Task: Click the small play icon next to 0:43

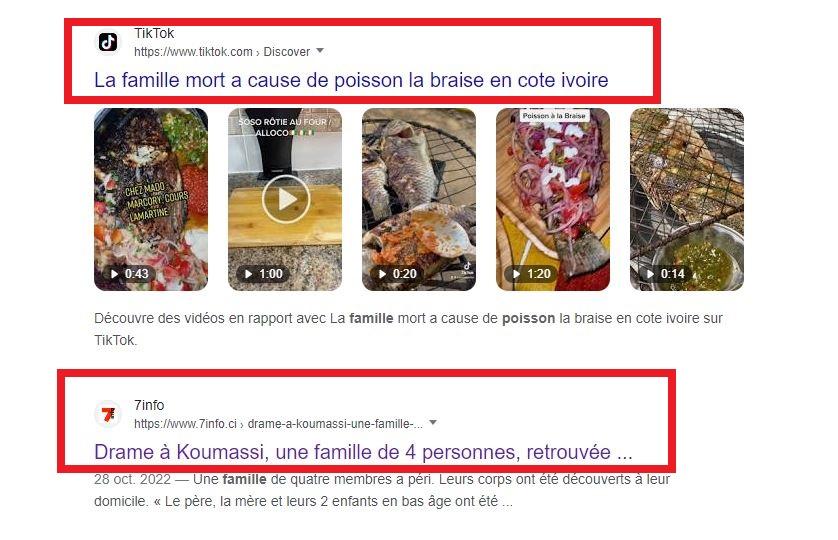Action: [x=114, y=274]
